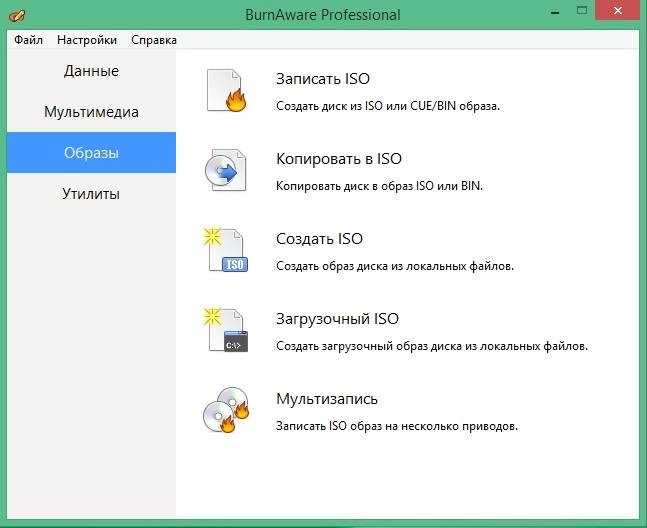
Task: Open the Мультизапись task title
Action: point(327,399)
